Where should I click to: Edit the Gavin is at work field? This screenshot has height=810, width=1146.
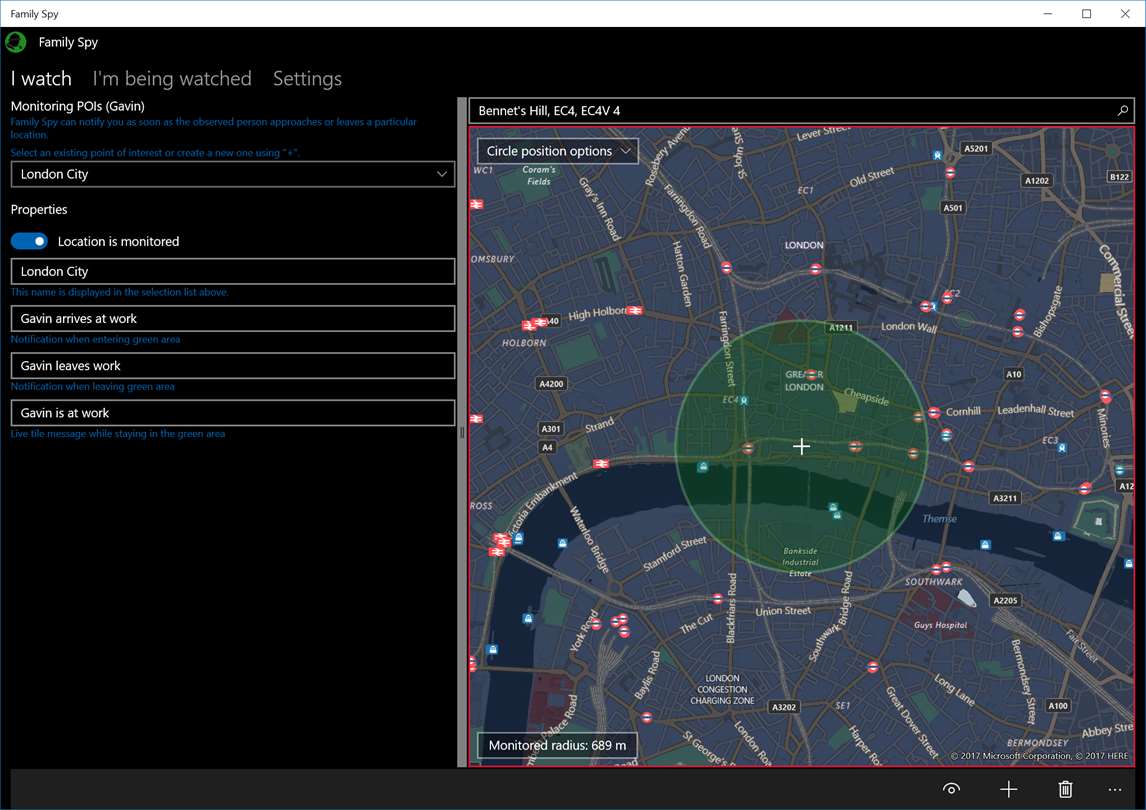pyautogui.click(x=232, y=413)
